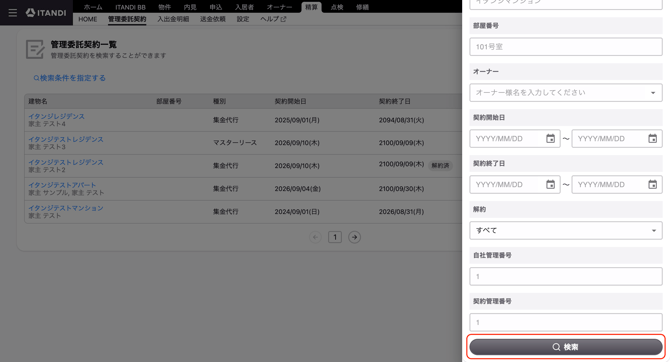Click the 建物名 column header
This screenshot has width=670, height=362.
pyautogui.click(x=38, y=101)
